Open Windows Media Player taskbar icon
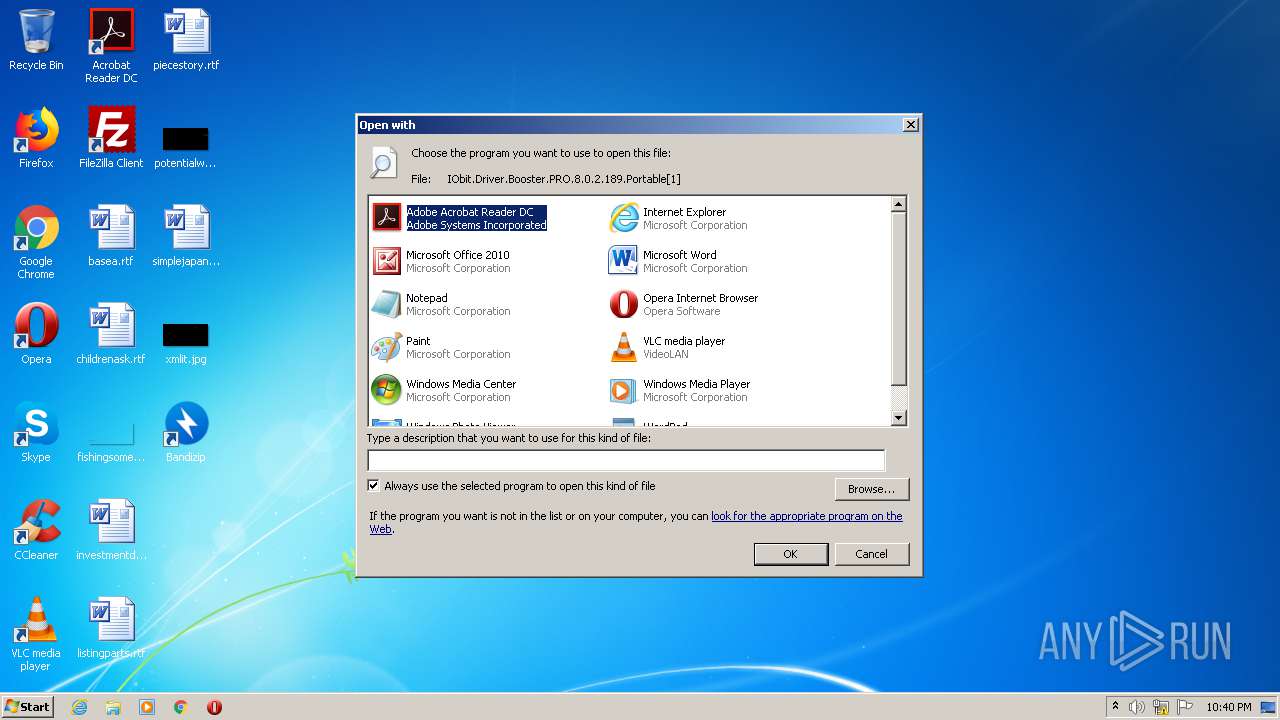This screenshot has height=720, width=1280. 147,707
